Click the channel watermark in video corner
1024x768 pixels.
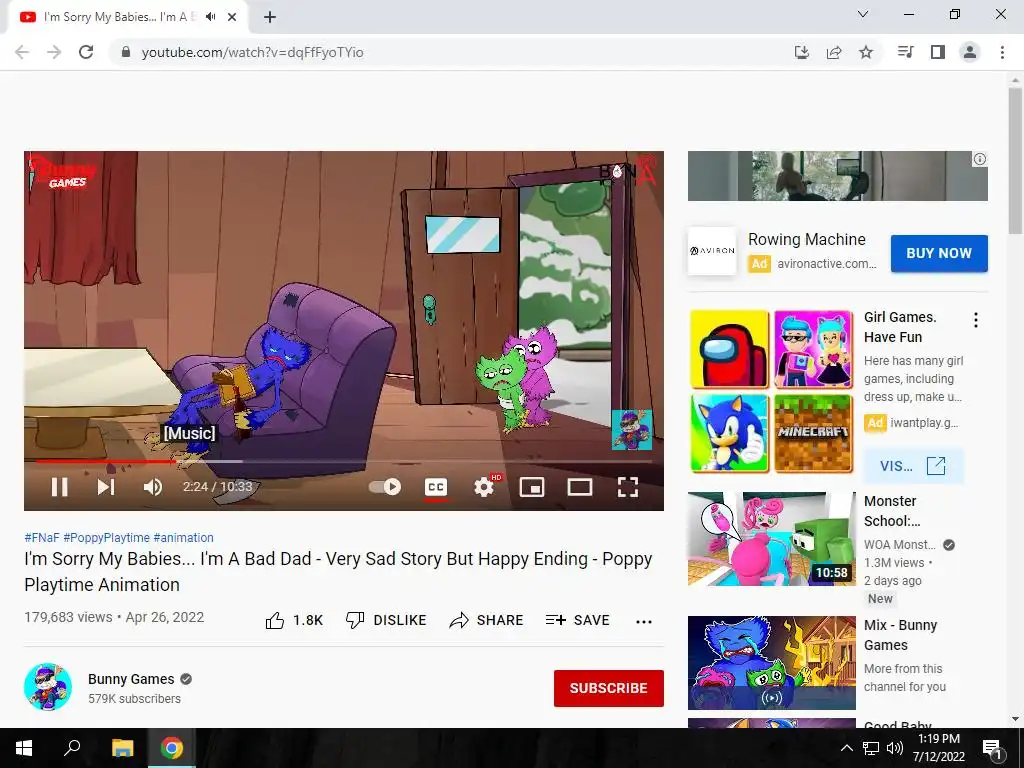(632, 430)
